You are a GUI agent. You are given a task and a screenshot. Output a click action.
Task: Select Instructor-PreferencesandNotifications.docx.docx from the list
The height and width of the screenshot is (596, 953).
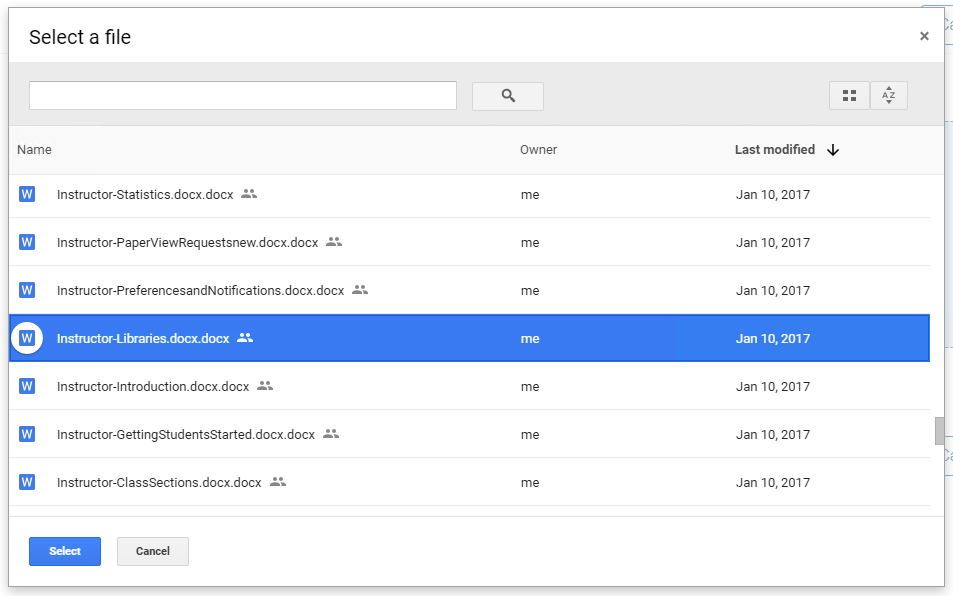click(200, 290)
